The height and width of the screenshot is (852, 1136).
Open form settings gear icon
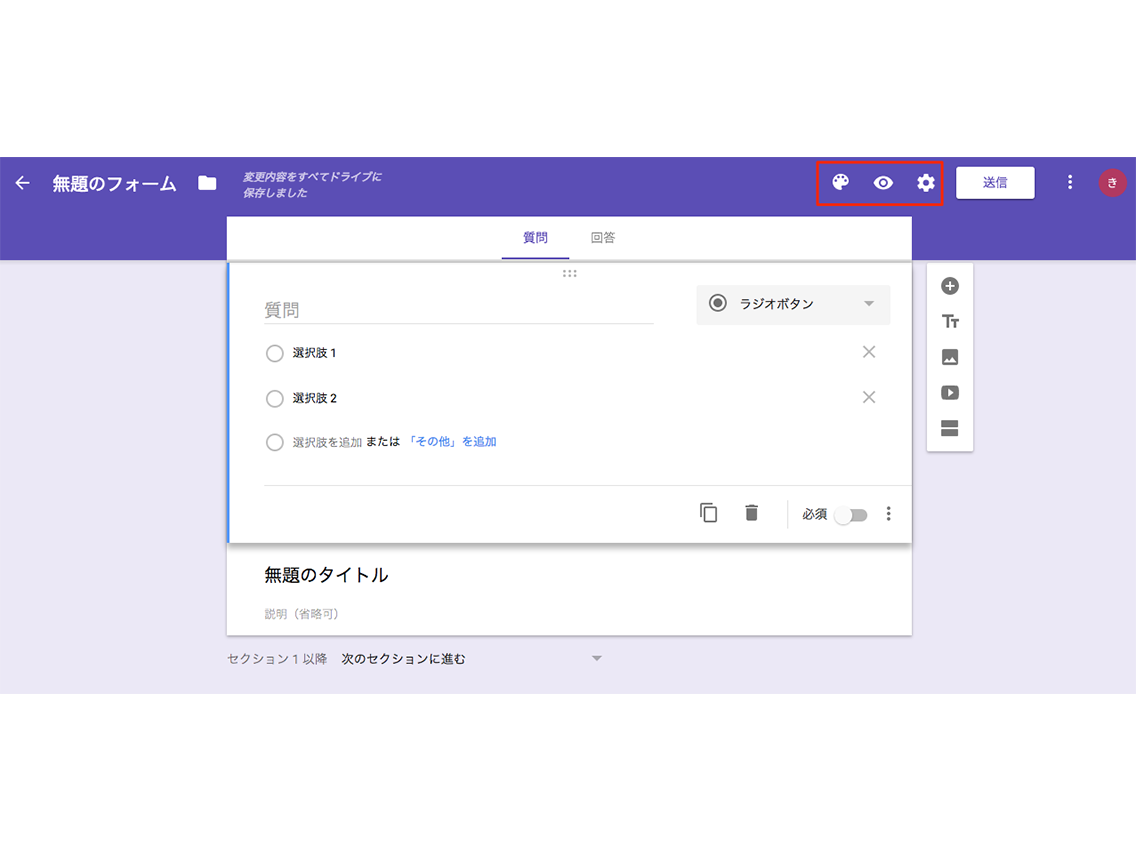click(x=925, y=183)
